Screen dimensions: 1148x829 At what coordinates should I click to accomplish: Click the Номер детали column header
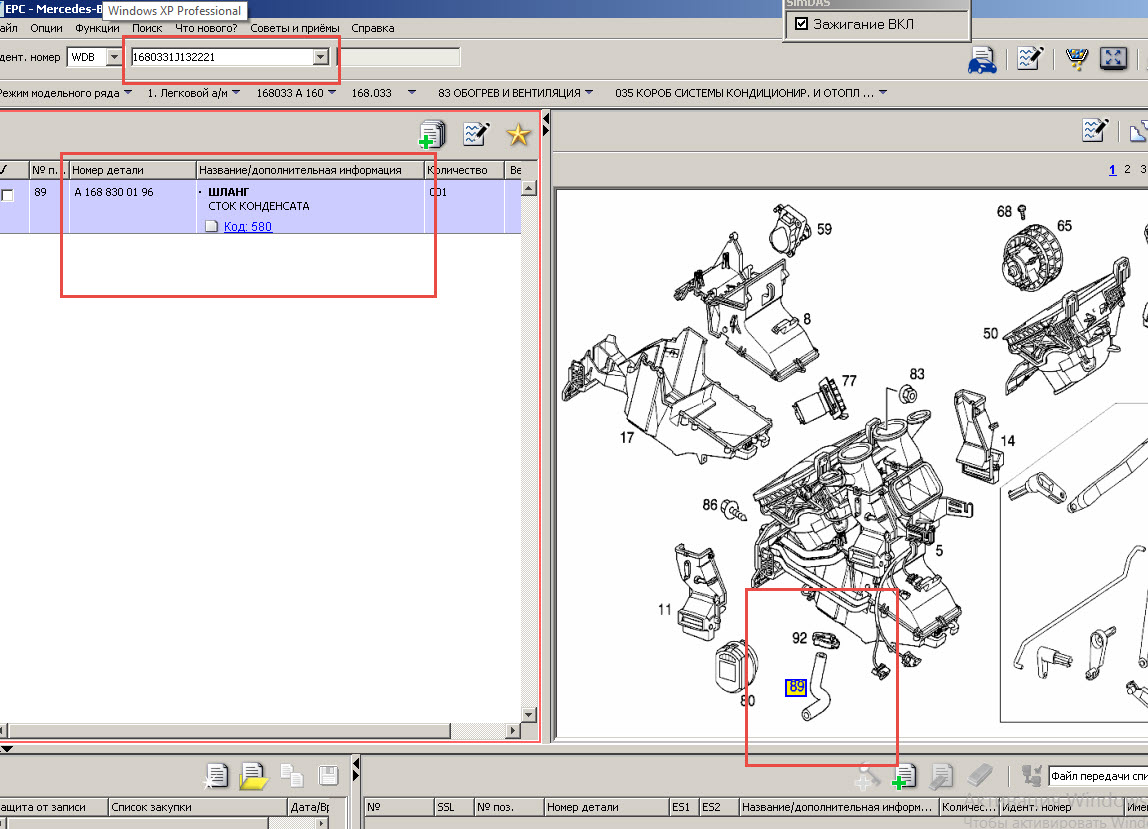108,170
